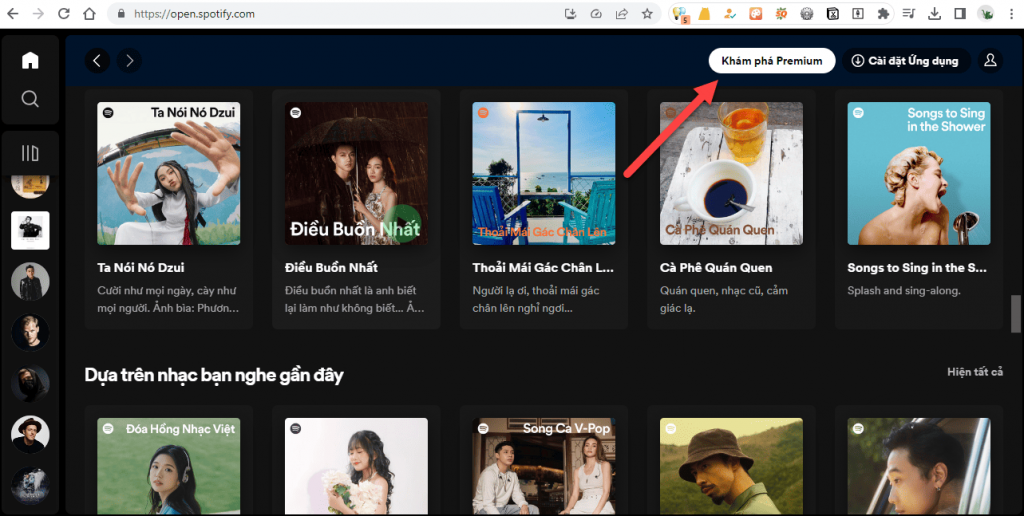Viewport: 1024px width, 516px height.
Task: Open the Cà Phê Quán Quen playlist
Action: tap(731, 173)
